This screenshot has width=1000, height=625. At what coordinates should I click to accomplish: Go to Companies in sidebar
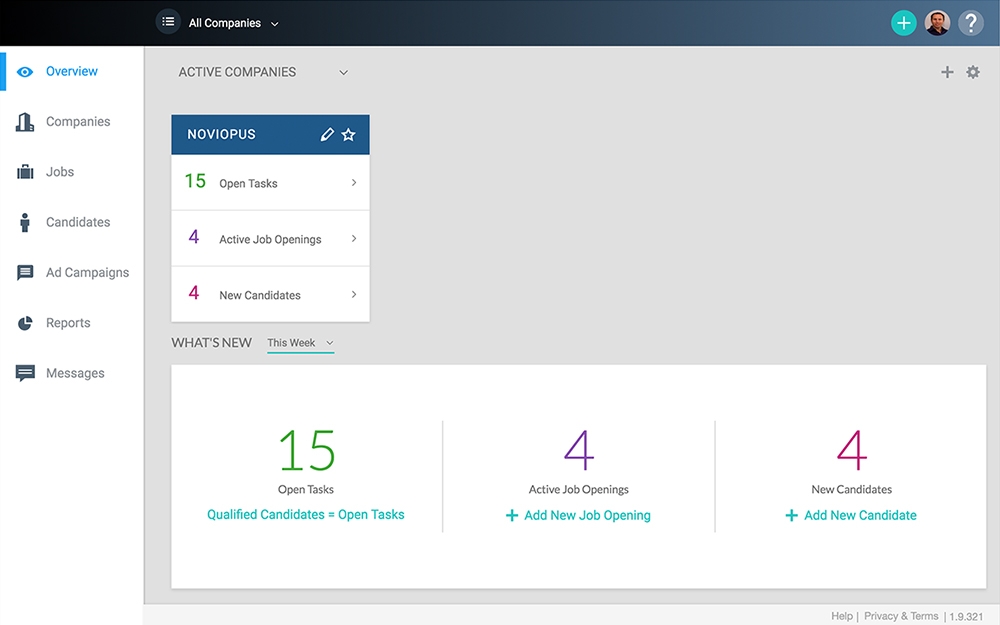pyautogui.click(x=77, y=122)
